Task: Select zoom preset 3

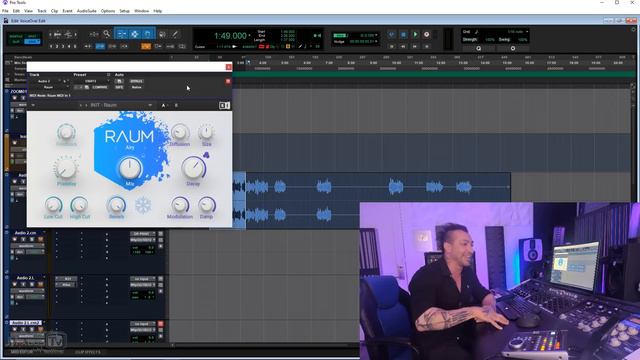Action: click(63, 47)
